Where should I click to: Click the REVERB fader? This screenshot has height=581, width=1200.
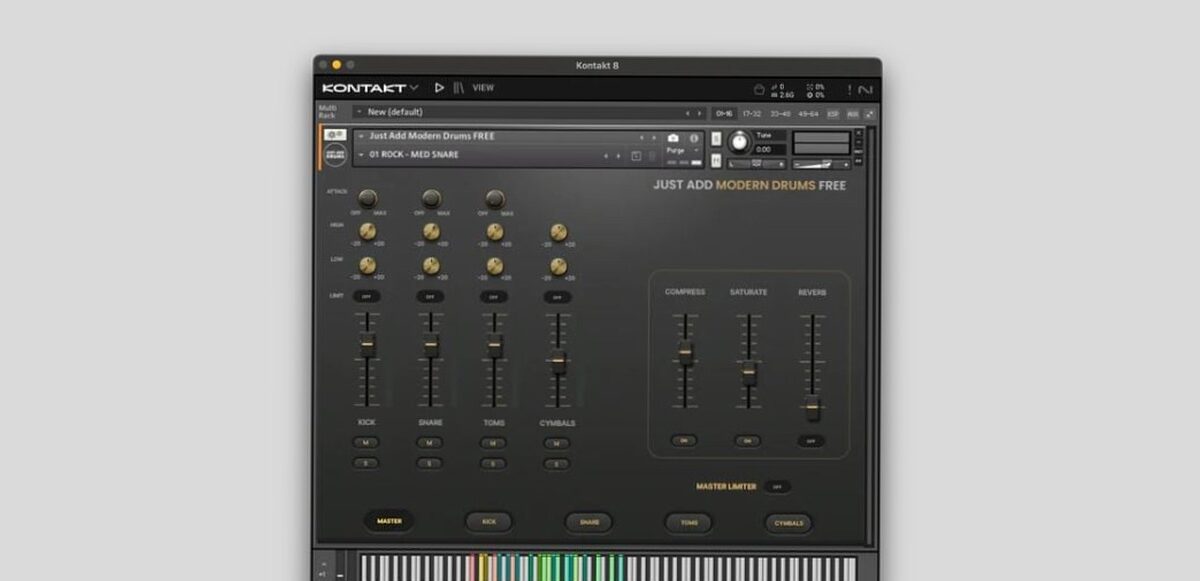pos(813,408)
